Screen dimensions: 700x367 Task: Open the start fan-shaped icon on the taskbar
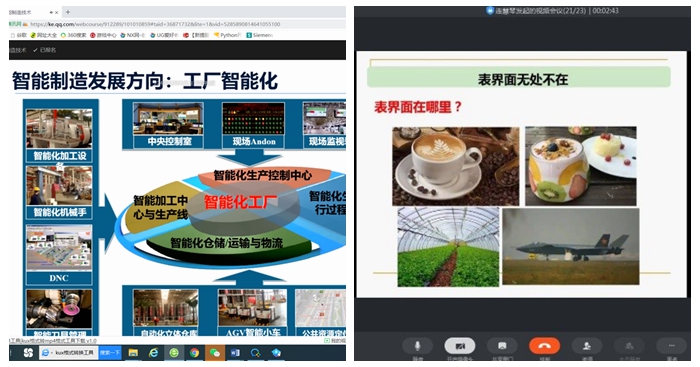[28, 353]
